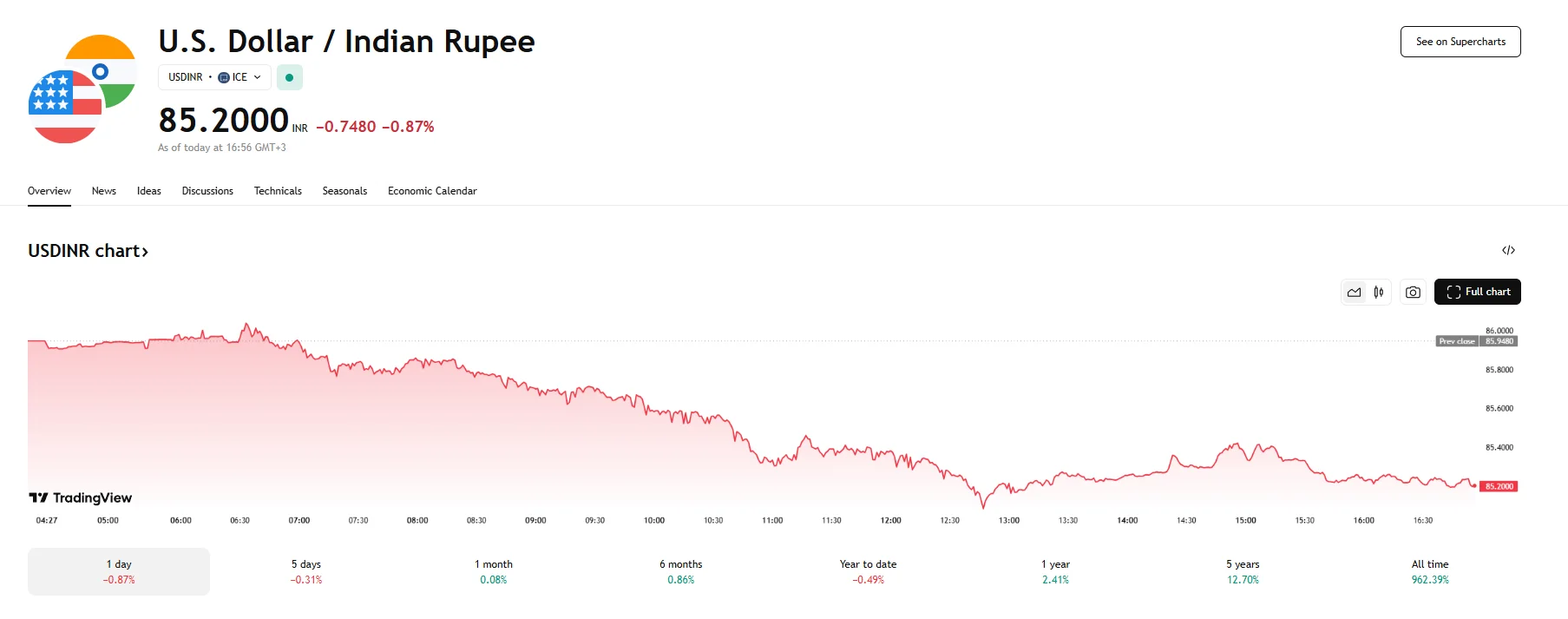Click the embed code icon
Viewport: 1568px width, 619px height.
click(x=1508, y=251)
